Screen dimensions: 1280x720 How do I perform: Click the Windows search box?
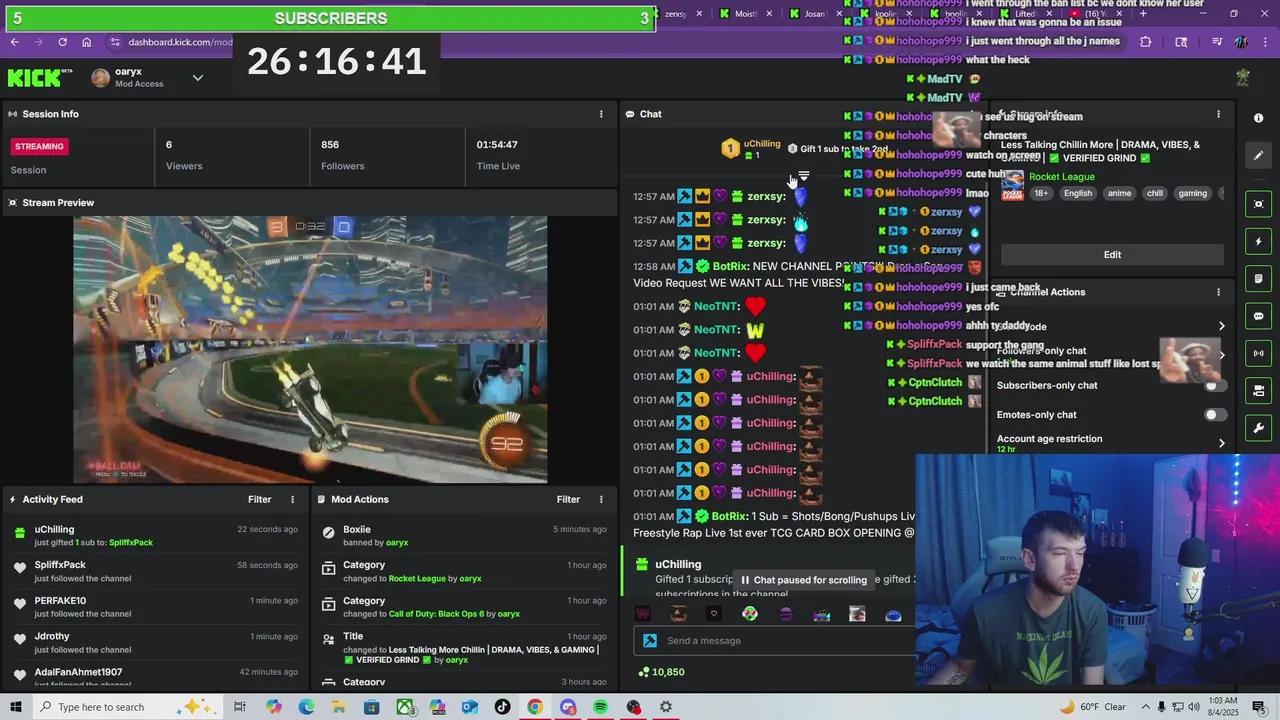point(128,707)
